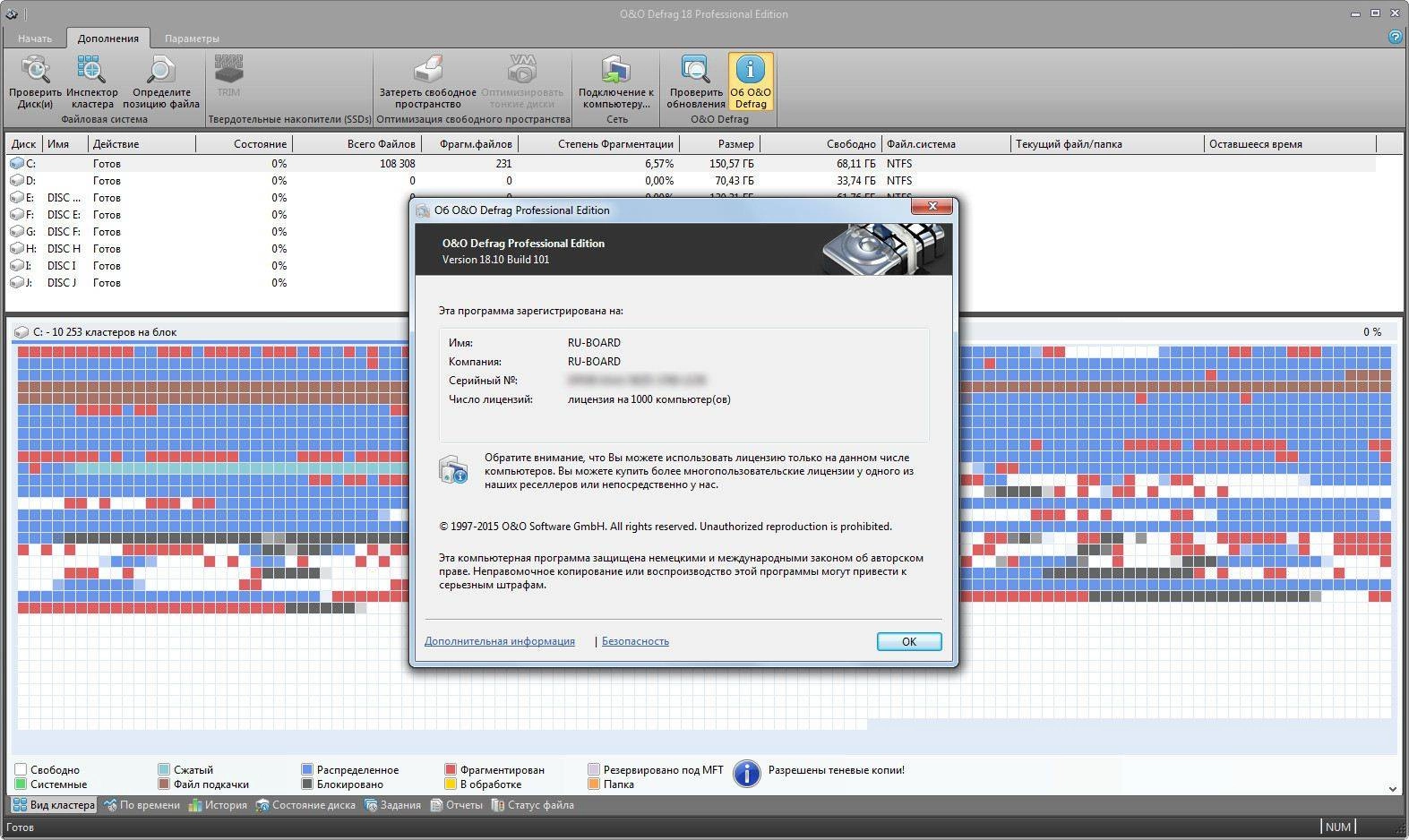This screenshot has width=1409, height=840.
Task: Click Optimize thin disks icon
Action: 522,69
